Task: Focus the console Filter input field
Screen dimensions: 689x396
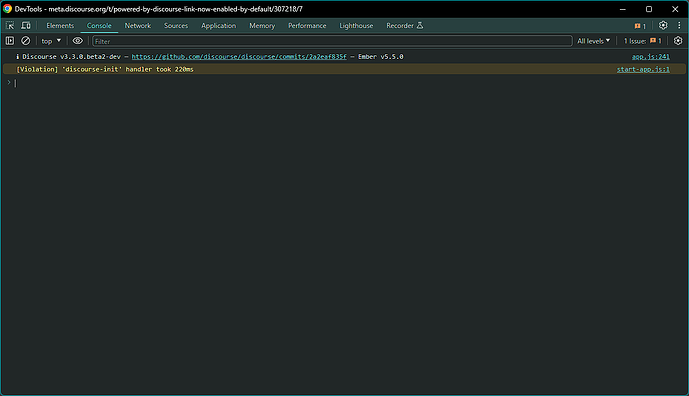Action: (332, 41)
